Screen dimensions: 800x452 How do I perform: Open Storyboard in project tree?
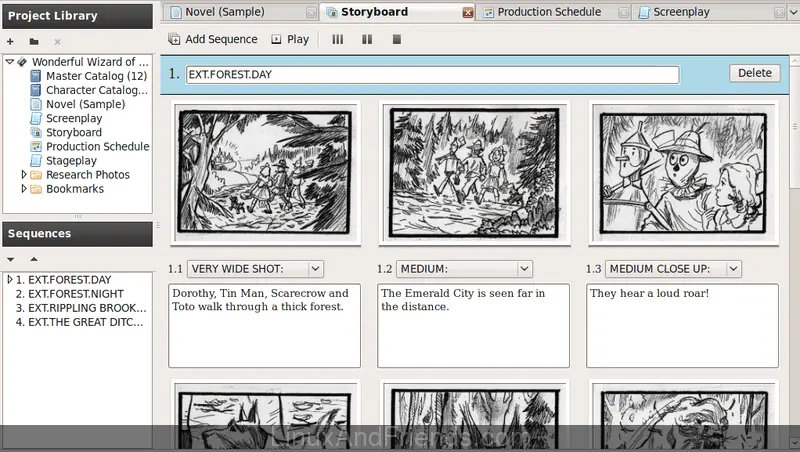[x=74, y=133]
